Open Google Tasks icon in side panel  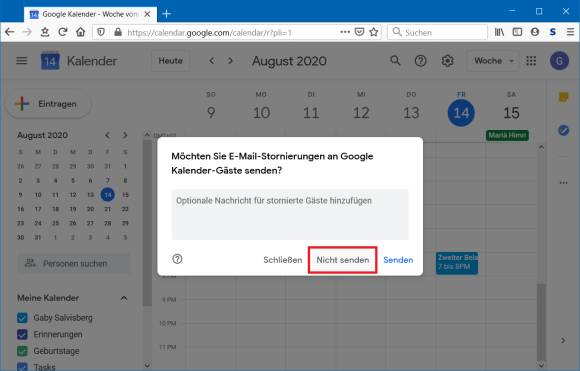pos(563,130)
